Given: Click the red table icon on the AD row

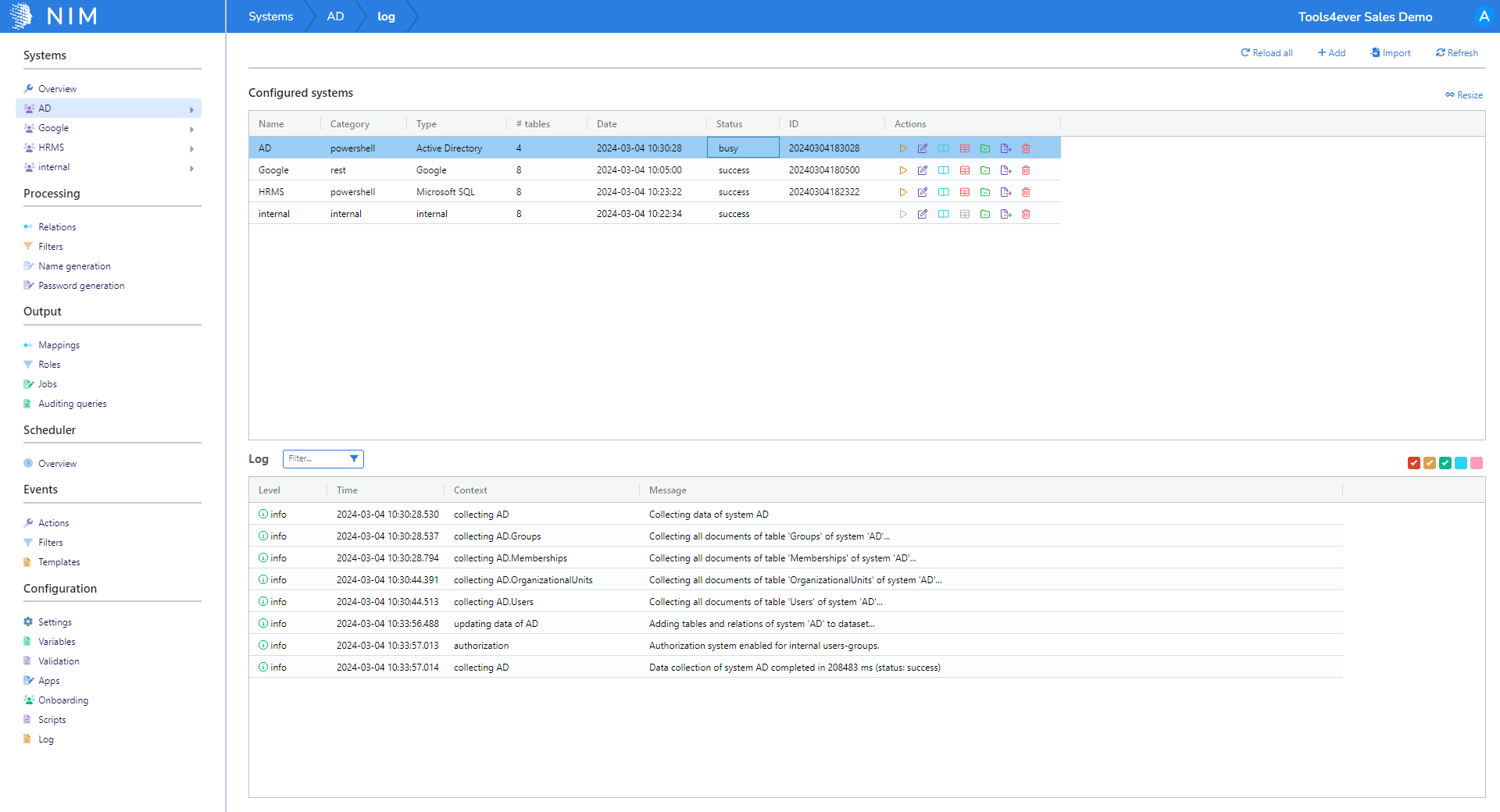Looking at the screenshot, I should click(965, 148).
